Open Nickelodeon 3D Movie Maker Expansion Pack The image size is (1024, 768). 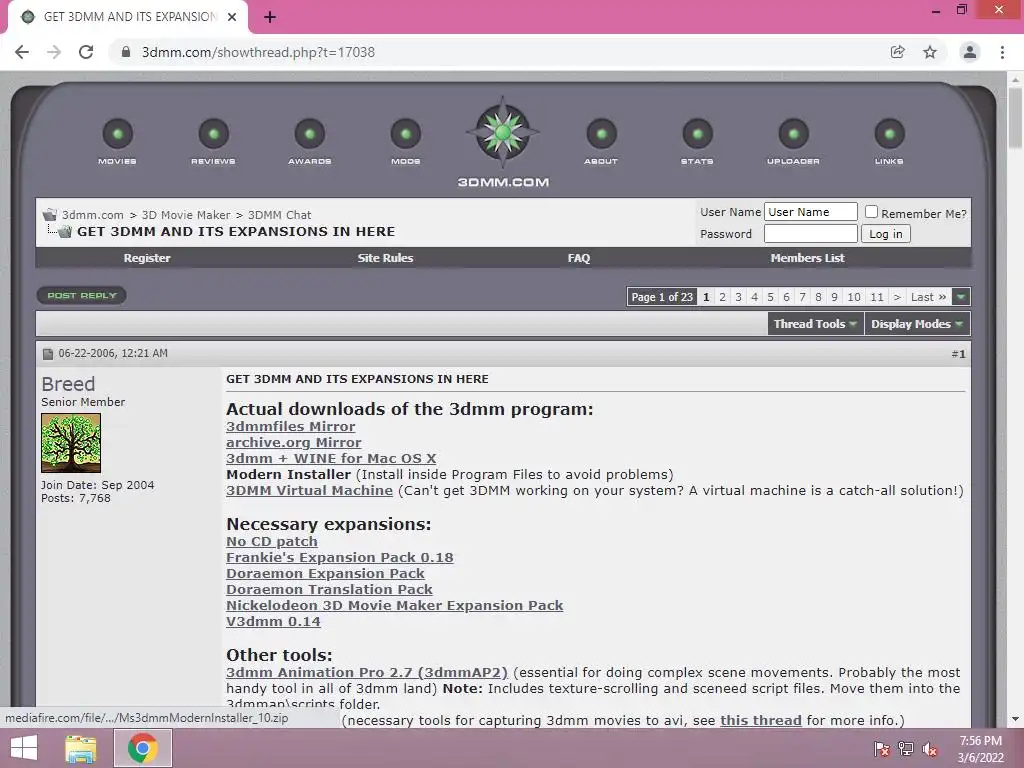click(394, 605)
